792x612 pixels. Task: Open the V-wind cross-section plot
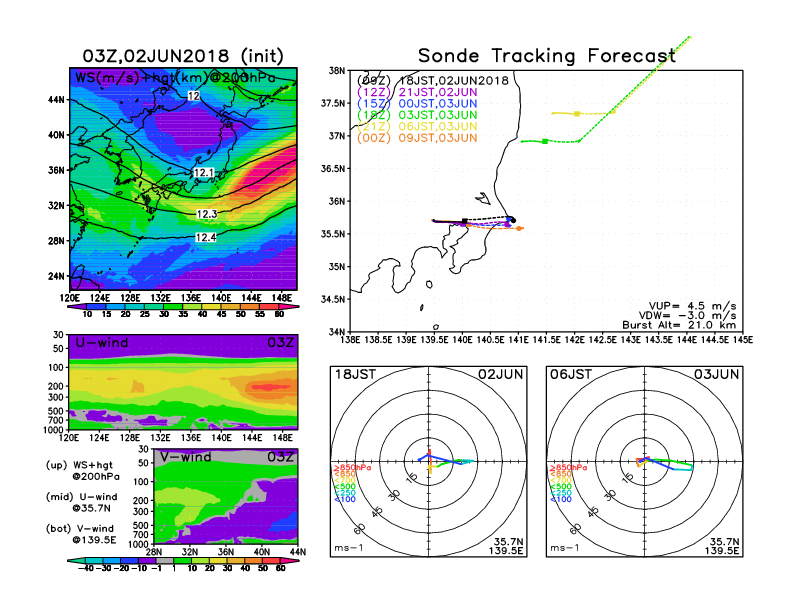click(x=226, y=497)
